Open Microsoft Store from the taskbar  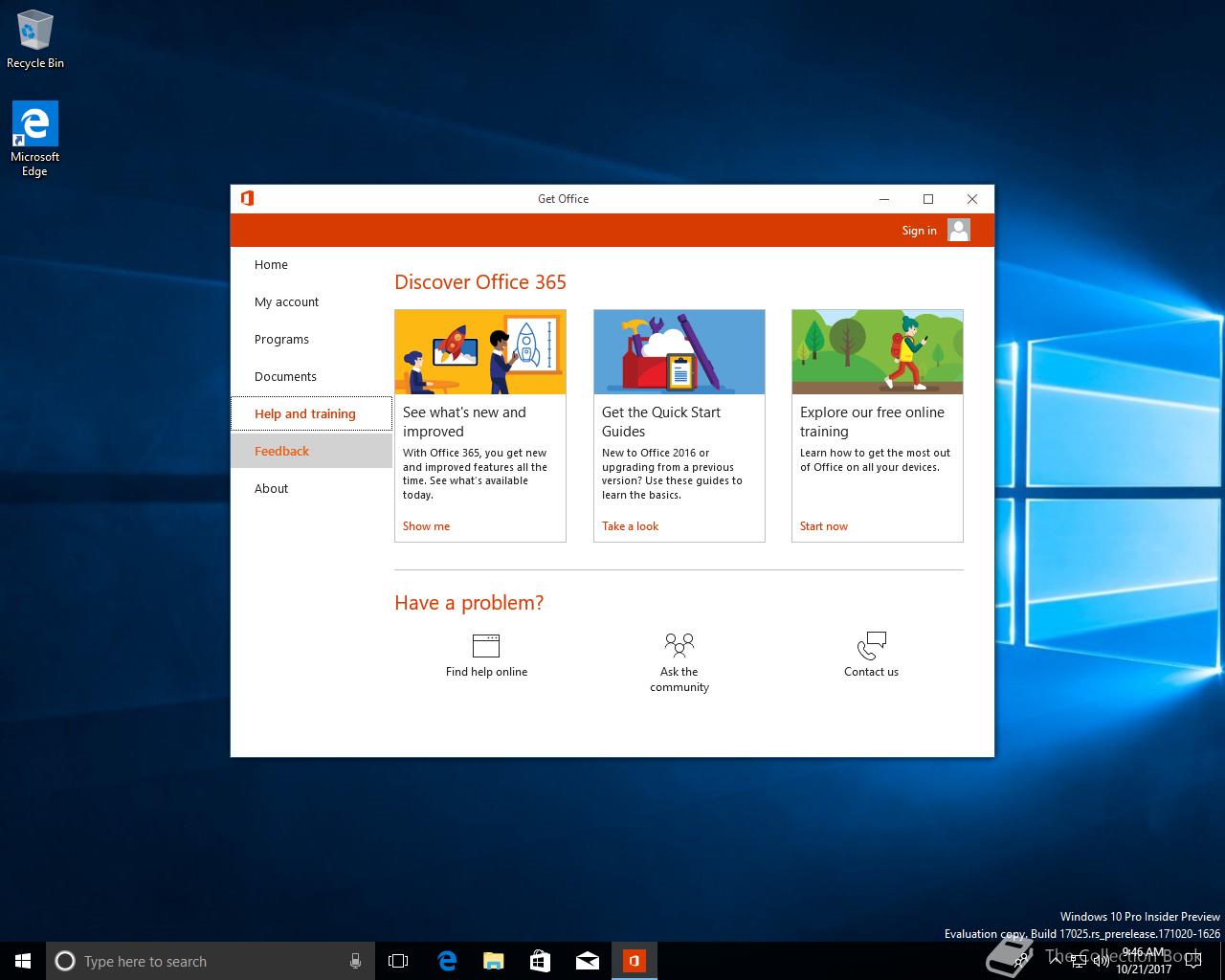[x=540, y=961]
